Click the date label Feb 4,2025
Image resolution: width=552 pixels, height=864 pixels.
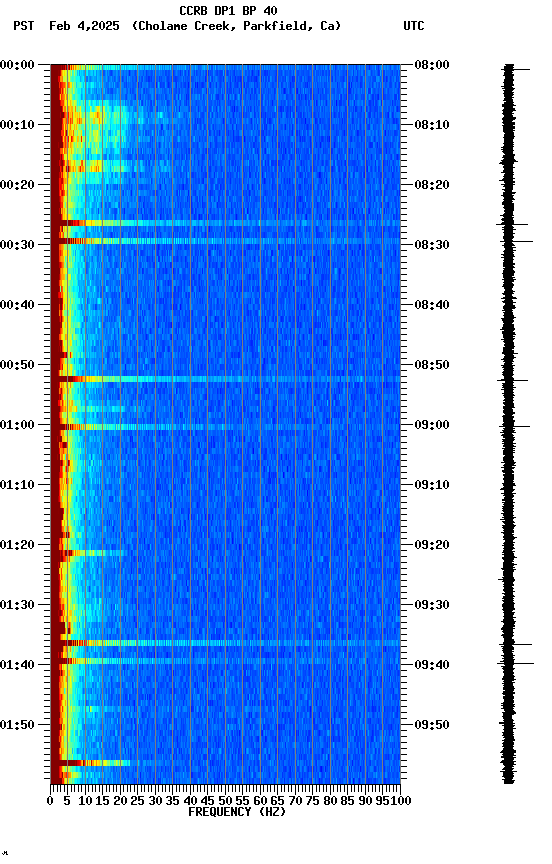point(84,26)
